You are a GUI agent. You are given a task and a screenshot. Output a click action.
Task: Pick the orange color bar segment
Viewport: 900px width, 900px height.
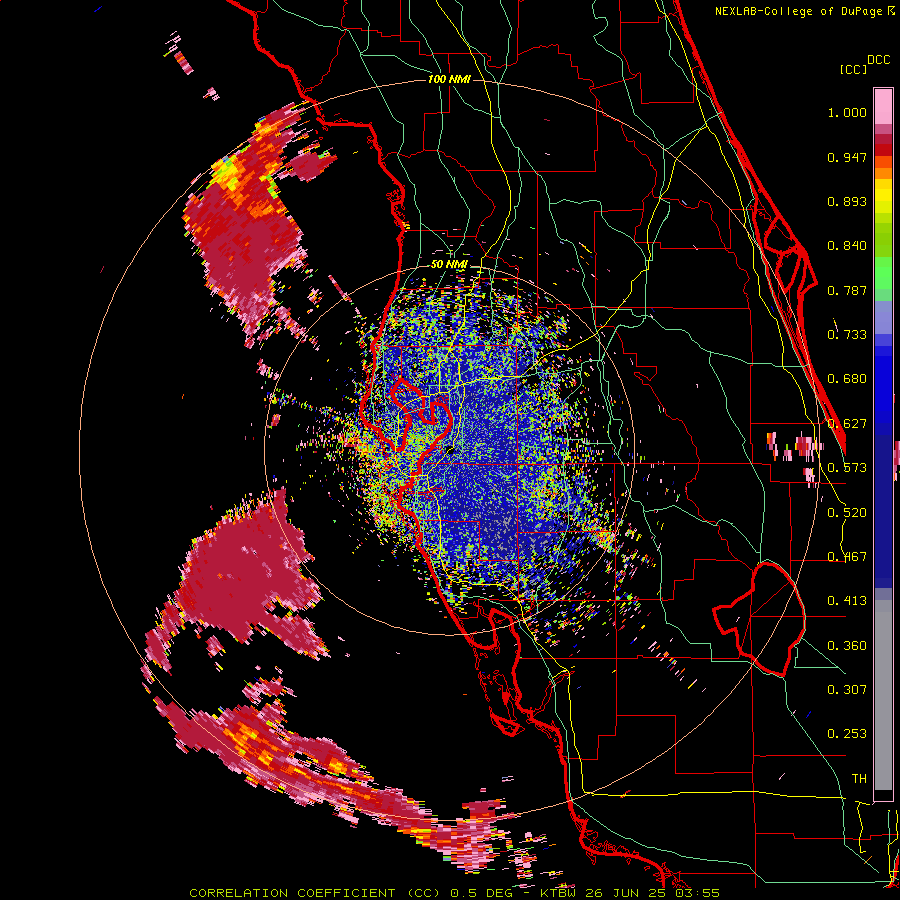[883, 173]
